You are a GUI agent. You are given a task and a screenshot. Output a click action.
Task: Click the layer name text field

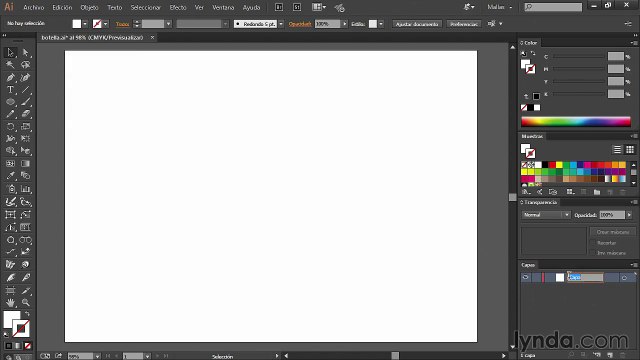click(x=585, y=278)
